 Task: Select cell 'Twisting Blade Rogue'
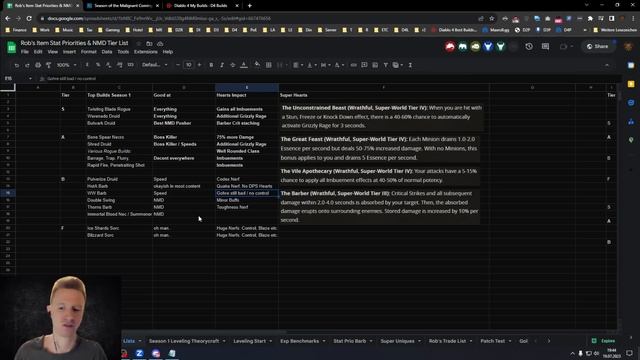tap(119, 109)
